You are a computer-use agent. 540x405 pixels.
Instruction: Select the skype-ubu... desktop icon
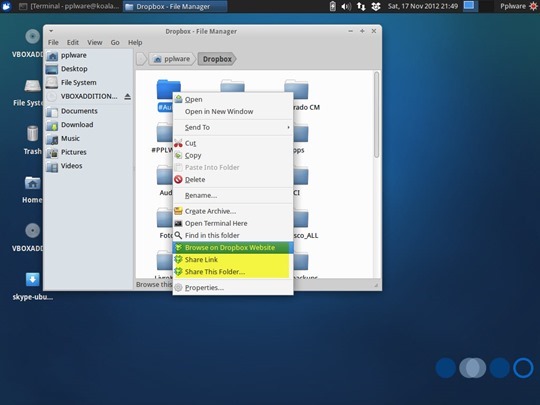coord(32,287)
